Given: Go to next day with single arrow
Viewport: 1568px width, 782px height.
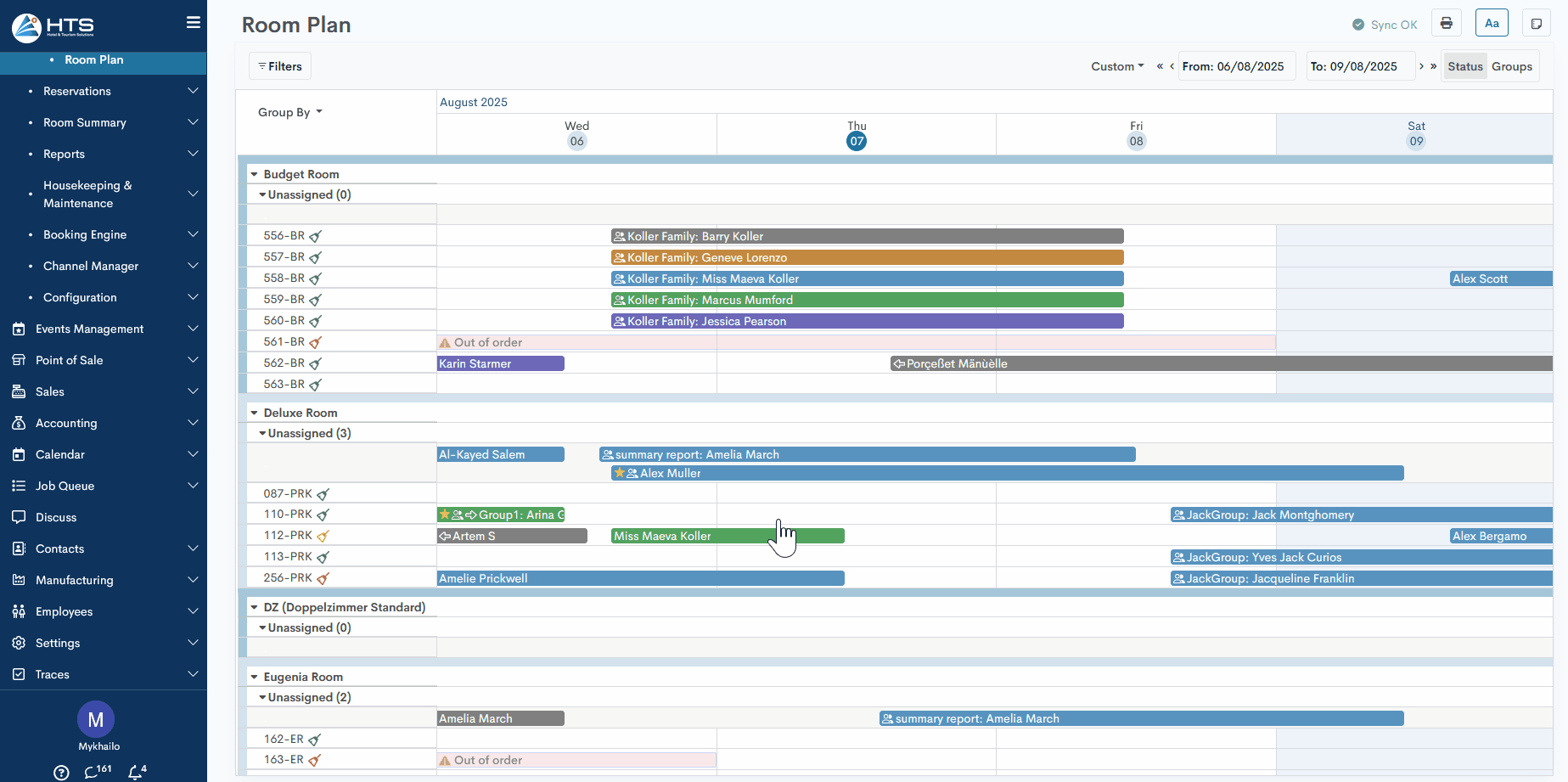Looking at the screenshot, I should coord(1421,66).
